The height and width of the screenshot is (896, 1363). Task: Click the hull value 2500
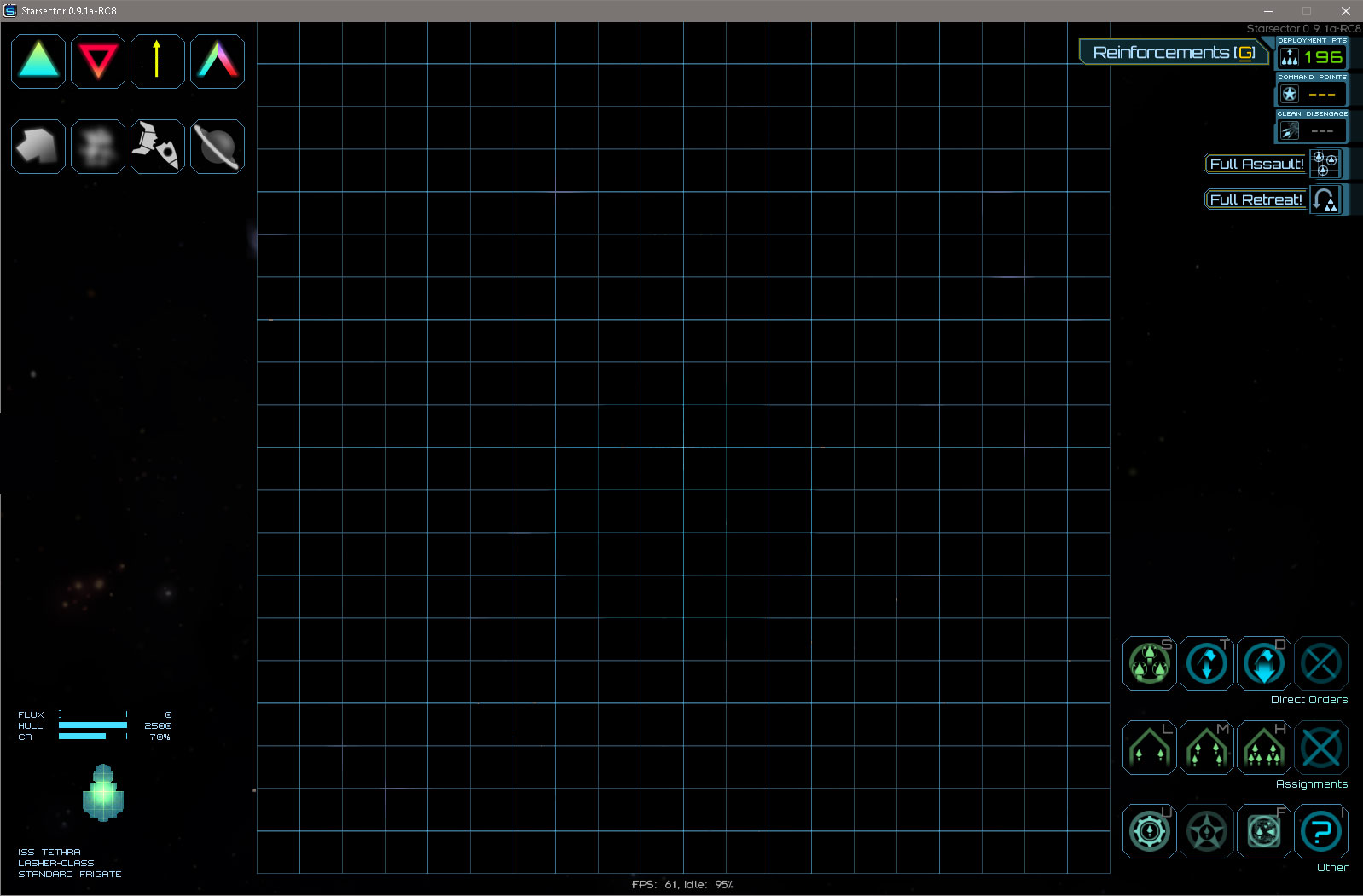point(158,725)
